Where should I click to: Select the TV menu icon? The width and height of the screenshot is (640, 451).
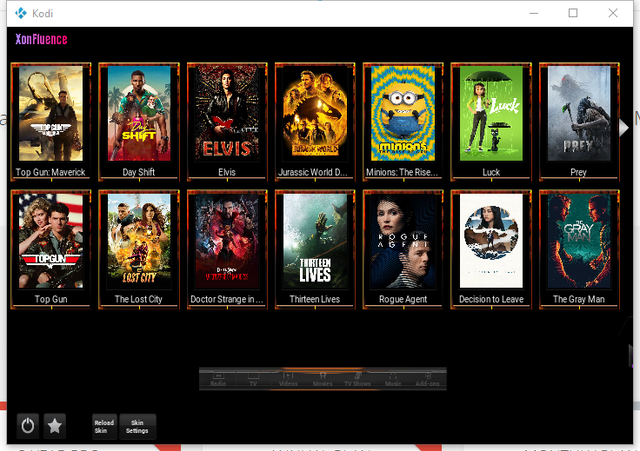tap(253, 379)
